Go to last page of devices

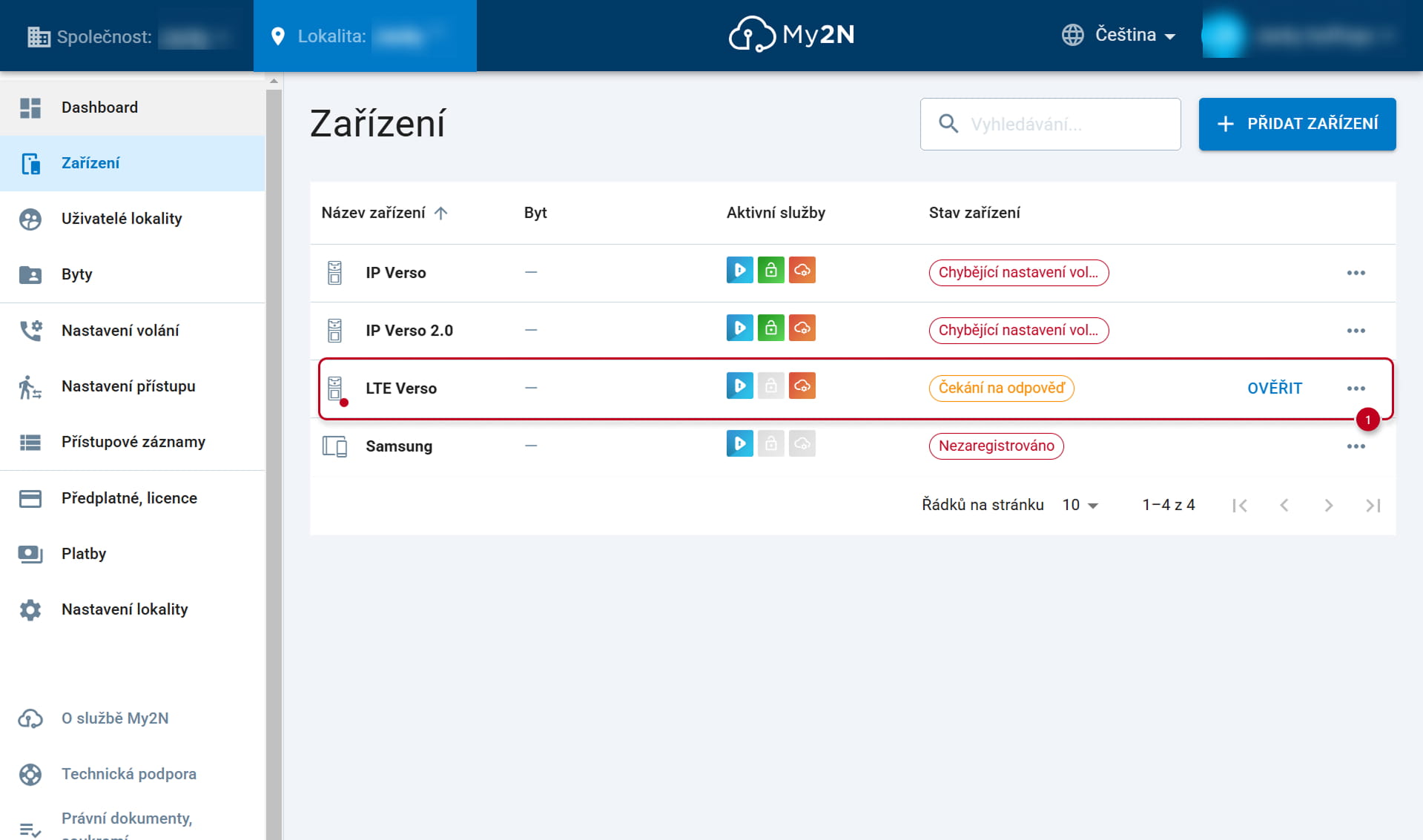click(1373, 506)
